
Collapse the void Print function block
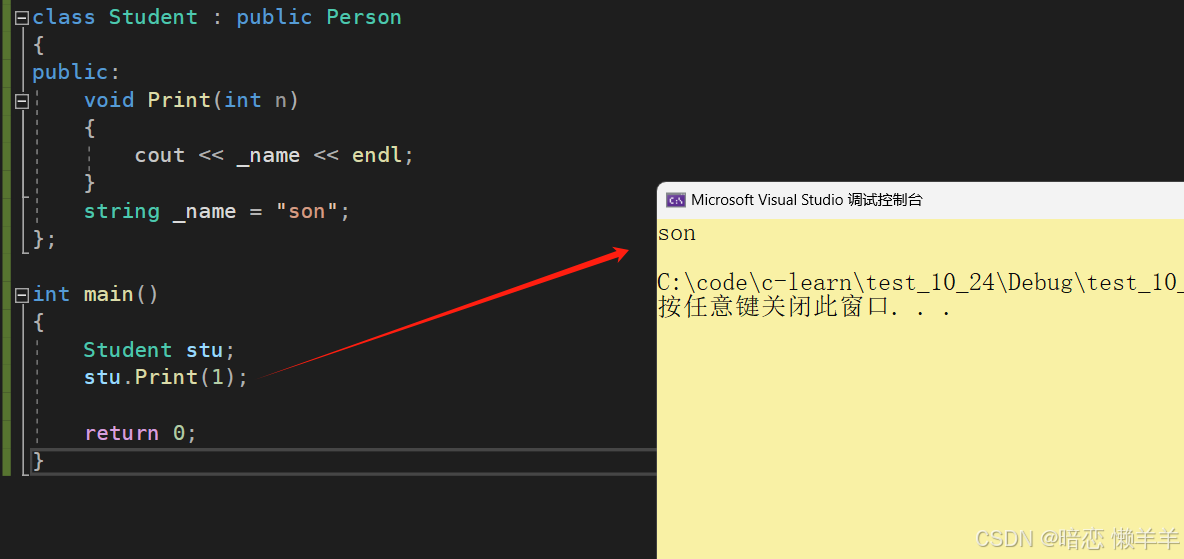tap(22, 100)
